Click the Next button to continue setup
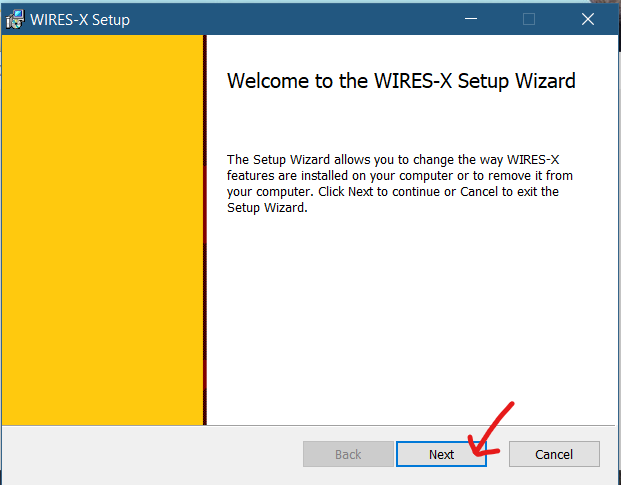621x485 pixels. (441, 454)
